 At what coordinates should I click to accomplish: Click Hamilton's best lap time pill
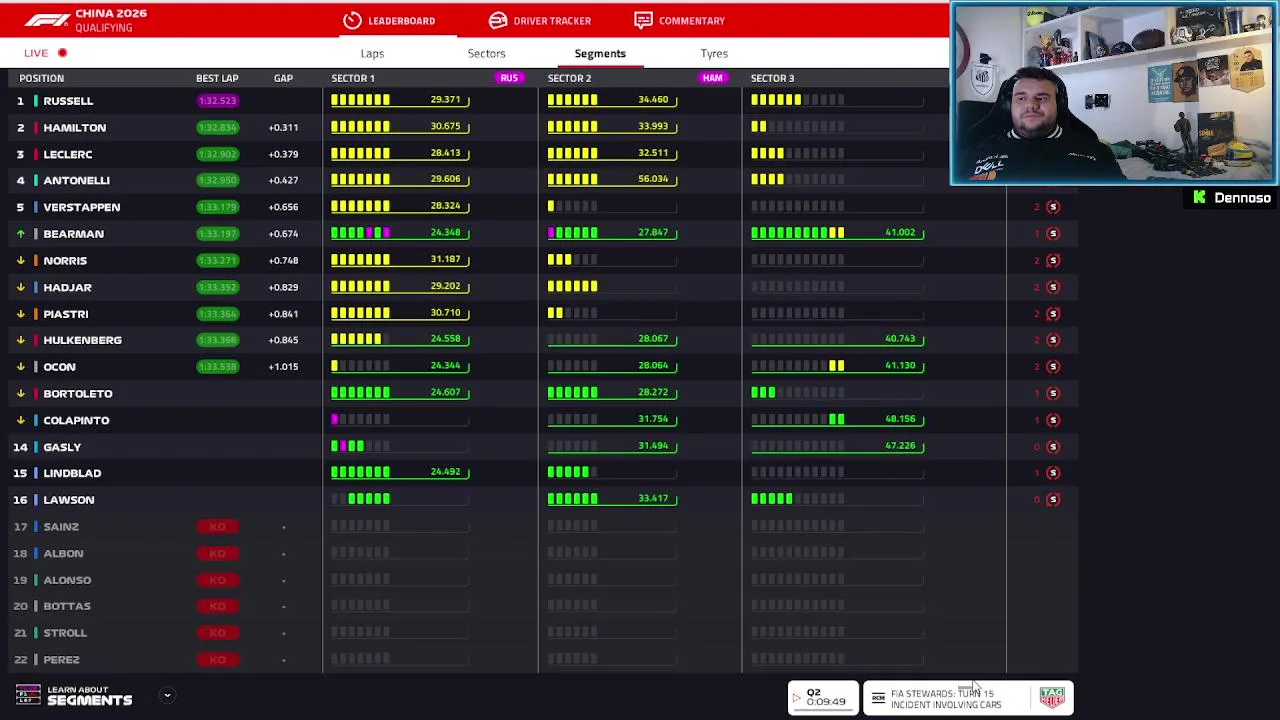click(x=217, y=128)
